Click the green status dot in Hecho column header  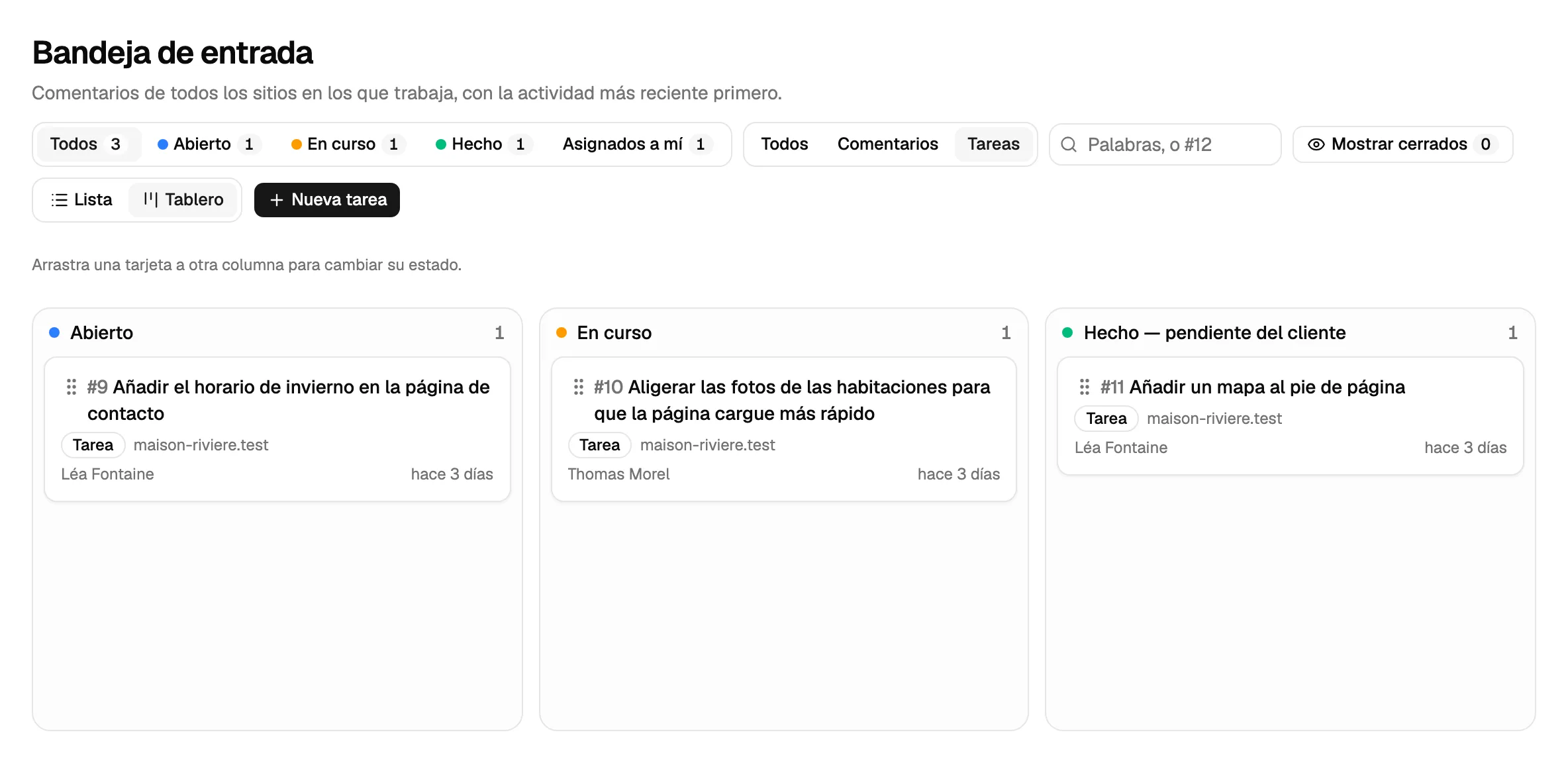[1067, 332]
